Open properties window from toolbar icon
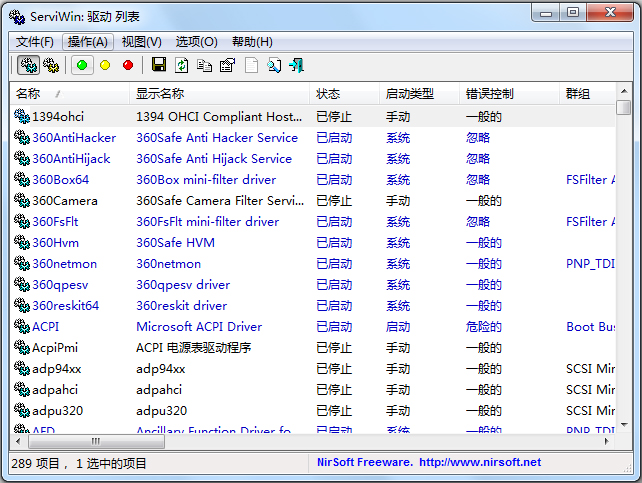Image resolution: width=642 pixels, height=483 pixels. 227,65
